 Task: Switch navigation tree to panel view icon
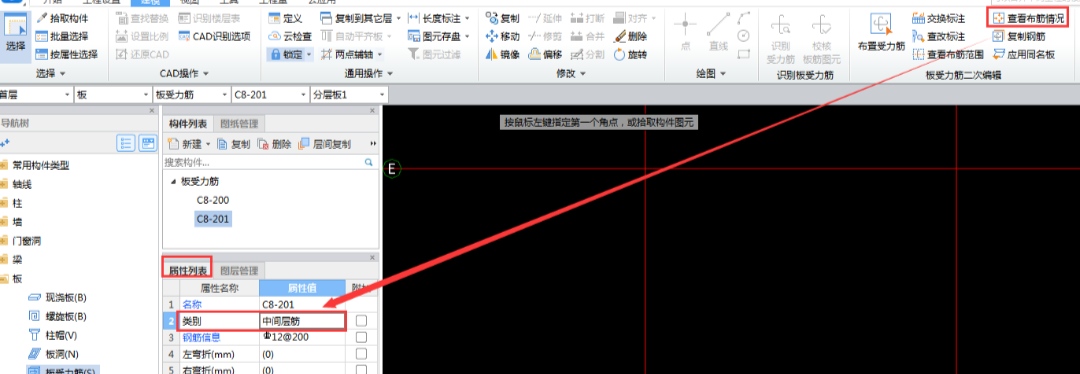[x=147, y=143]
